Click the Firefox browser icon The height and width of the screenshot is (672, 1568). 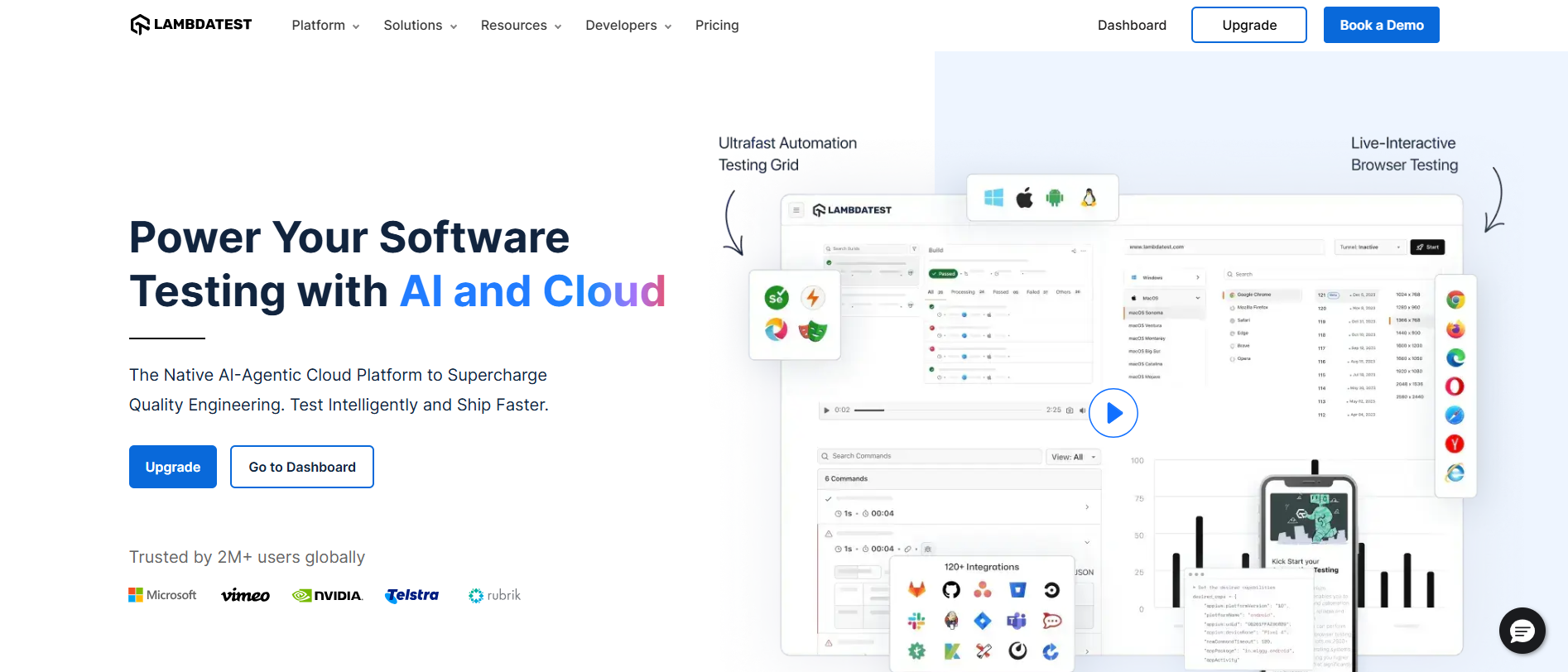tap(1455, 329)
